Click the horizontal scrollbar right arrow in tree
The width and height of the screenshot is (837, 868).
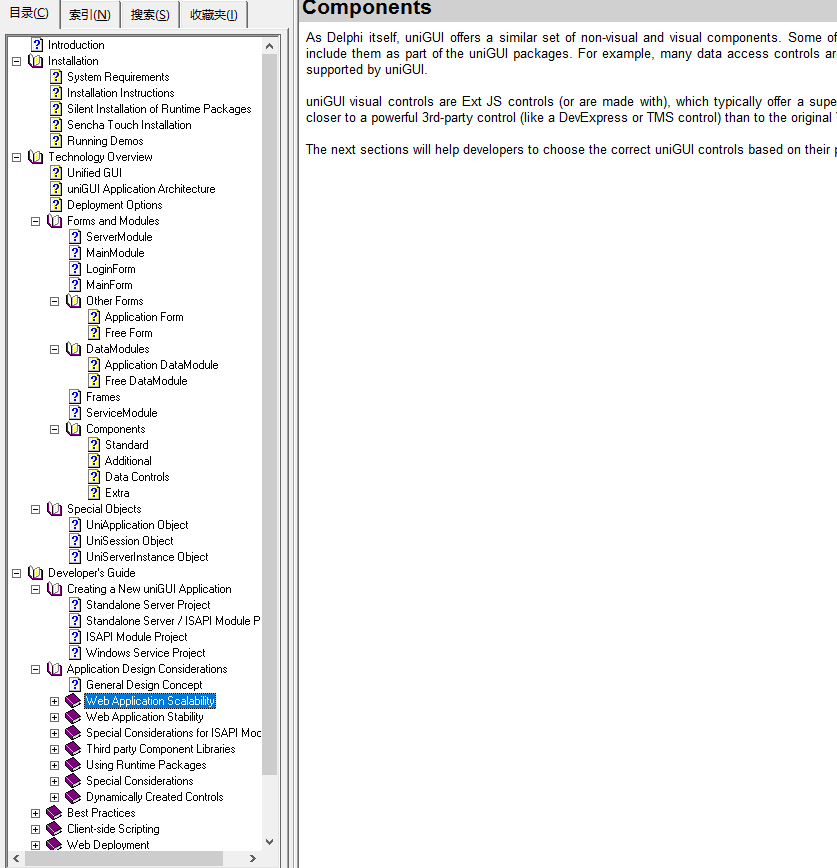pos(254,858)
